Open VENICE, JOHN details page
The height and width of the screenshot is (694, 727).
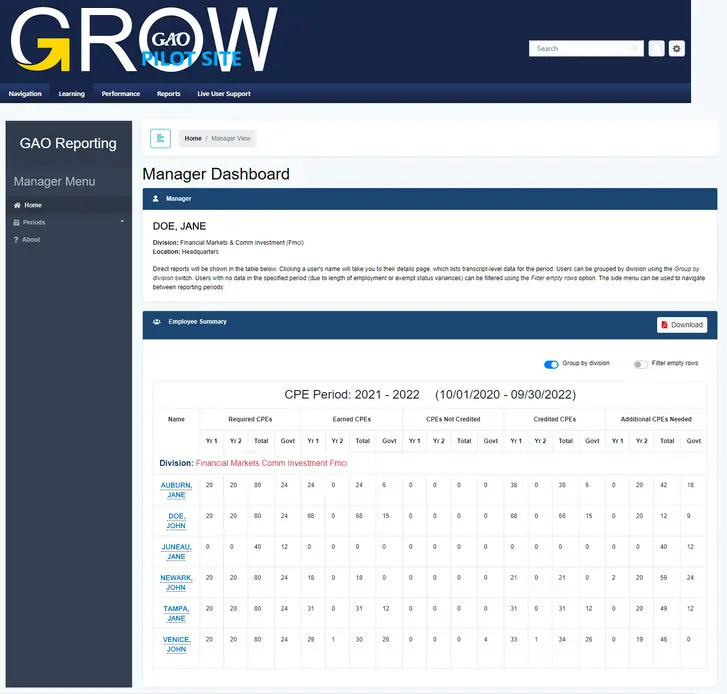pyautogui.click(x=176, y=644)
